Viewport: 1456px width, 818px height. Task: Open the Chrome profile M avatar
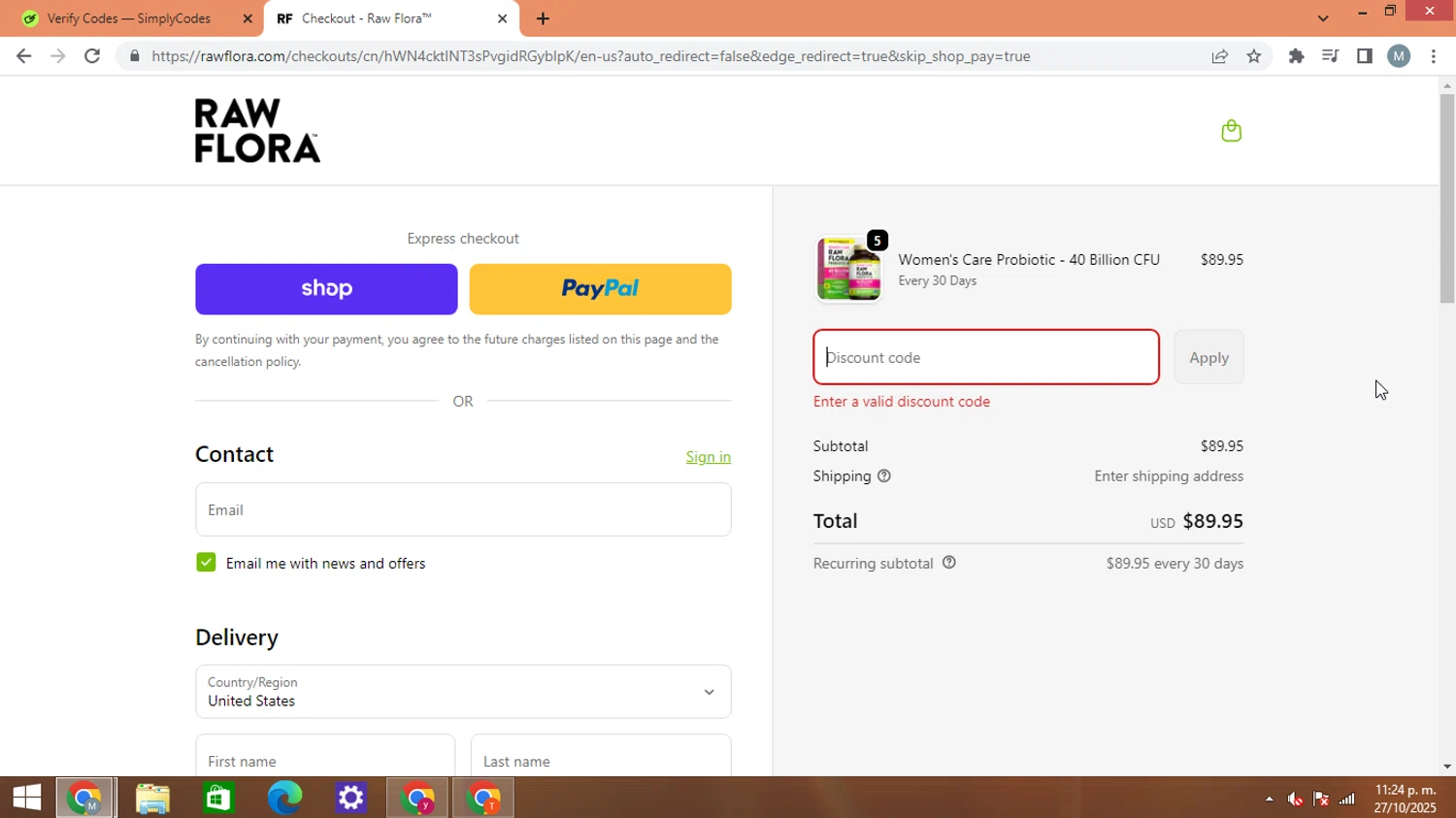pyautogui.click(x=1399, y=56)
